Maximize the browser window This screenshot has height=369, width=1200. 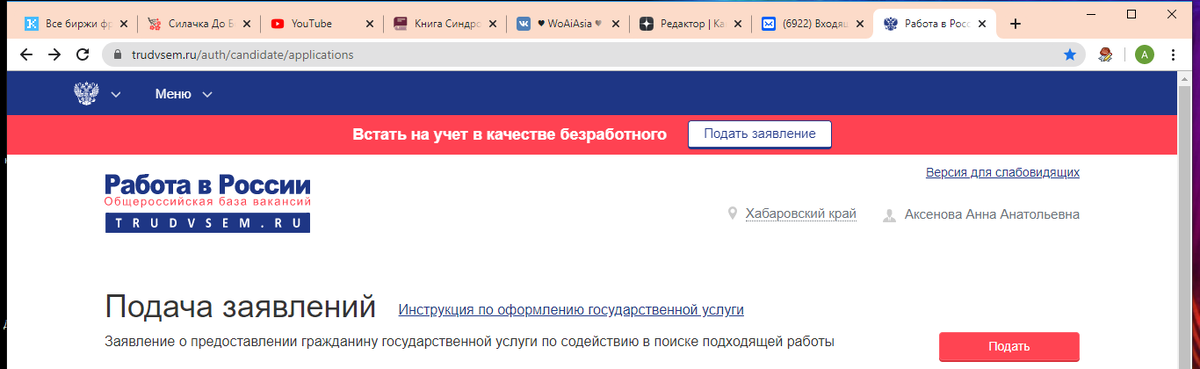point(1132,14)
